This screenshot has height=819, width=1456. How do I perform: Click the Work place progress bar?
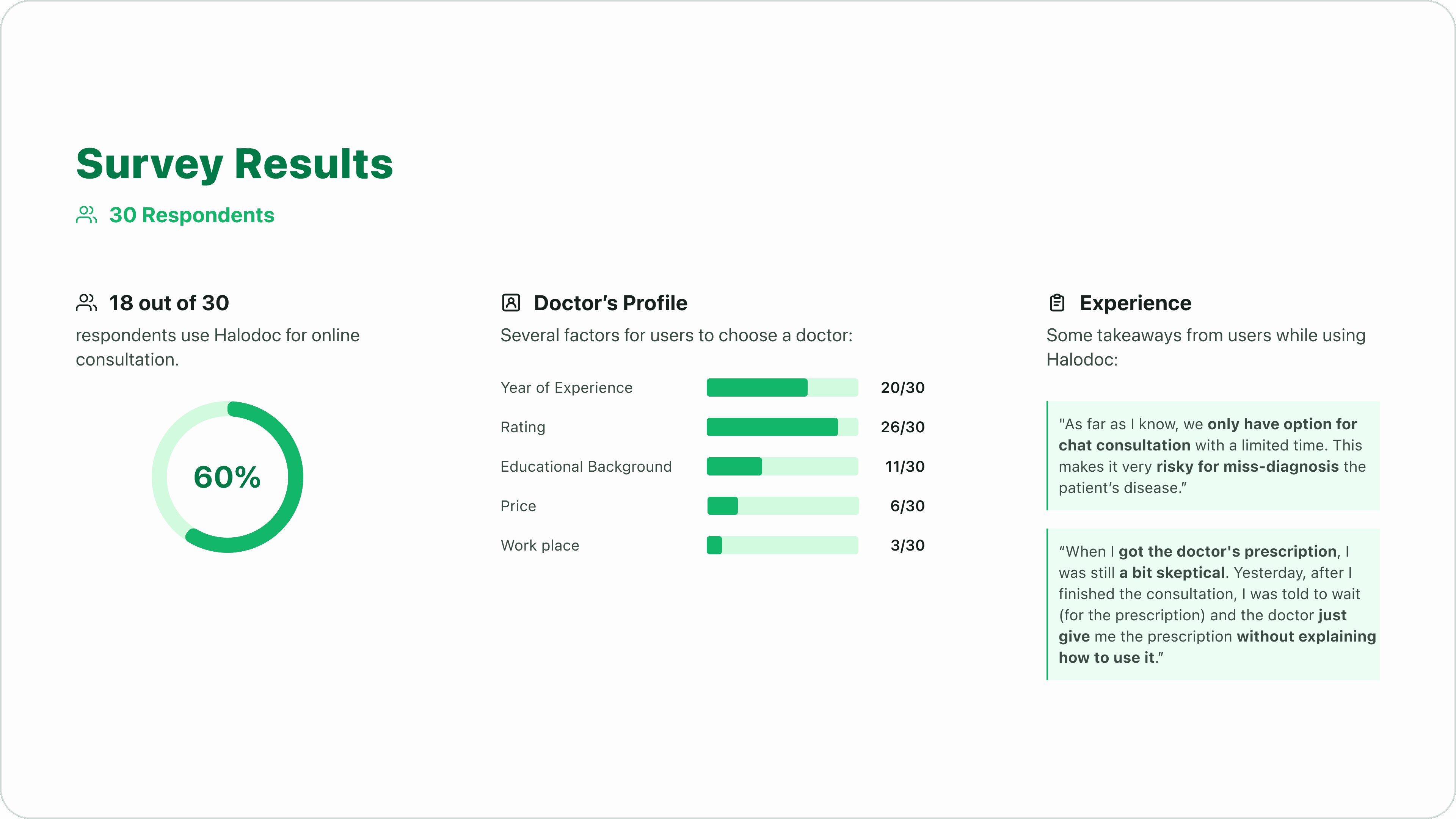[x=782, y=545]
